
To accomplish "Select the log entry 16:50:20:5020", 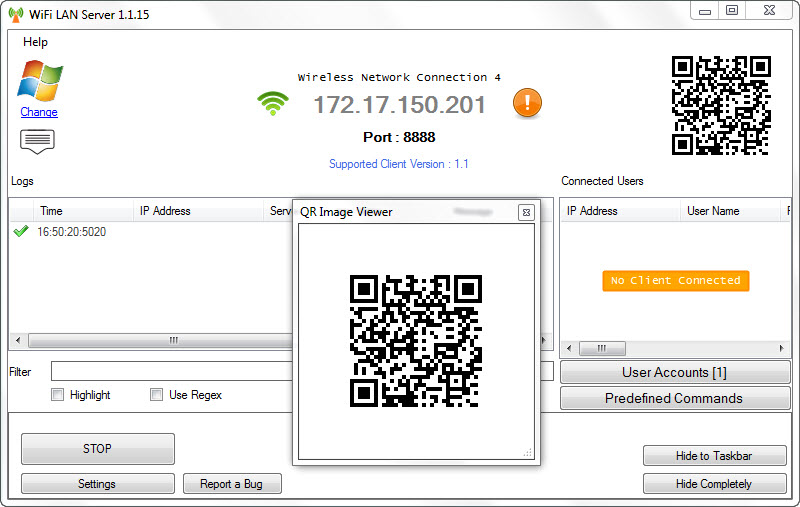I will pyautogui.click(x=71, y=232).
